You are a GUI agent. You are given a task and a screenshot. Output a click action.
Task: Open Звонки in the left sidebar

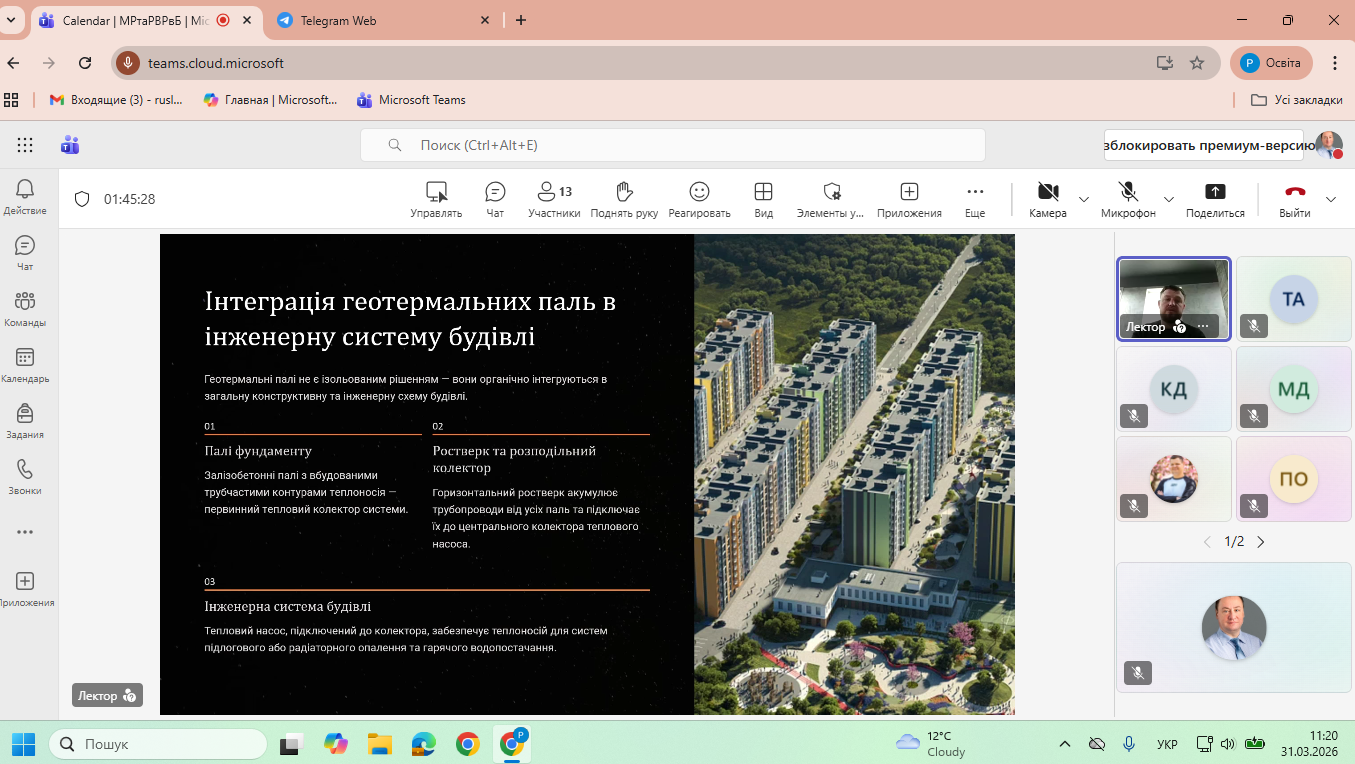click(x=25, y=477)
